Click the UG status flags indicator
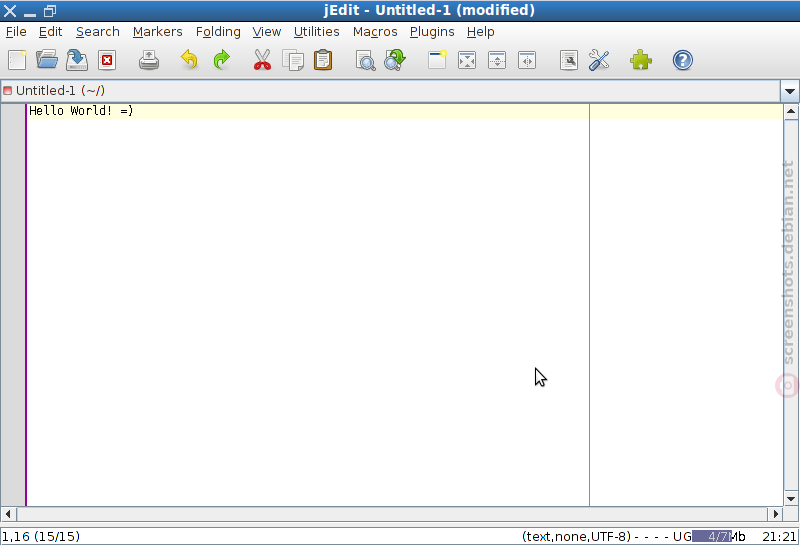This screenshot has width=800, height=546. [682, 536]
